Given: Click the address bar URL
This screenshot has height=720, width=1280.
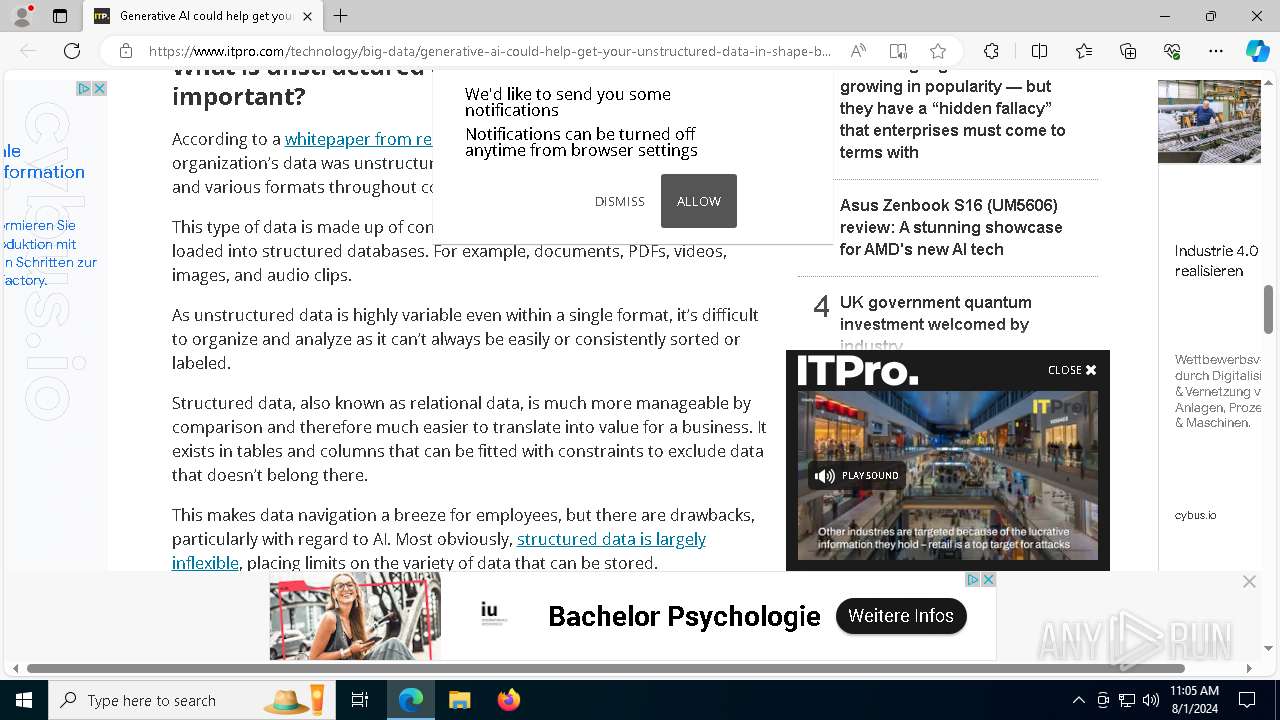Looking at the screenshot, I should (489, 51).
